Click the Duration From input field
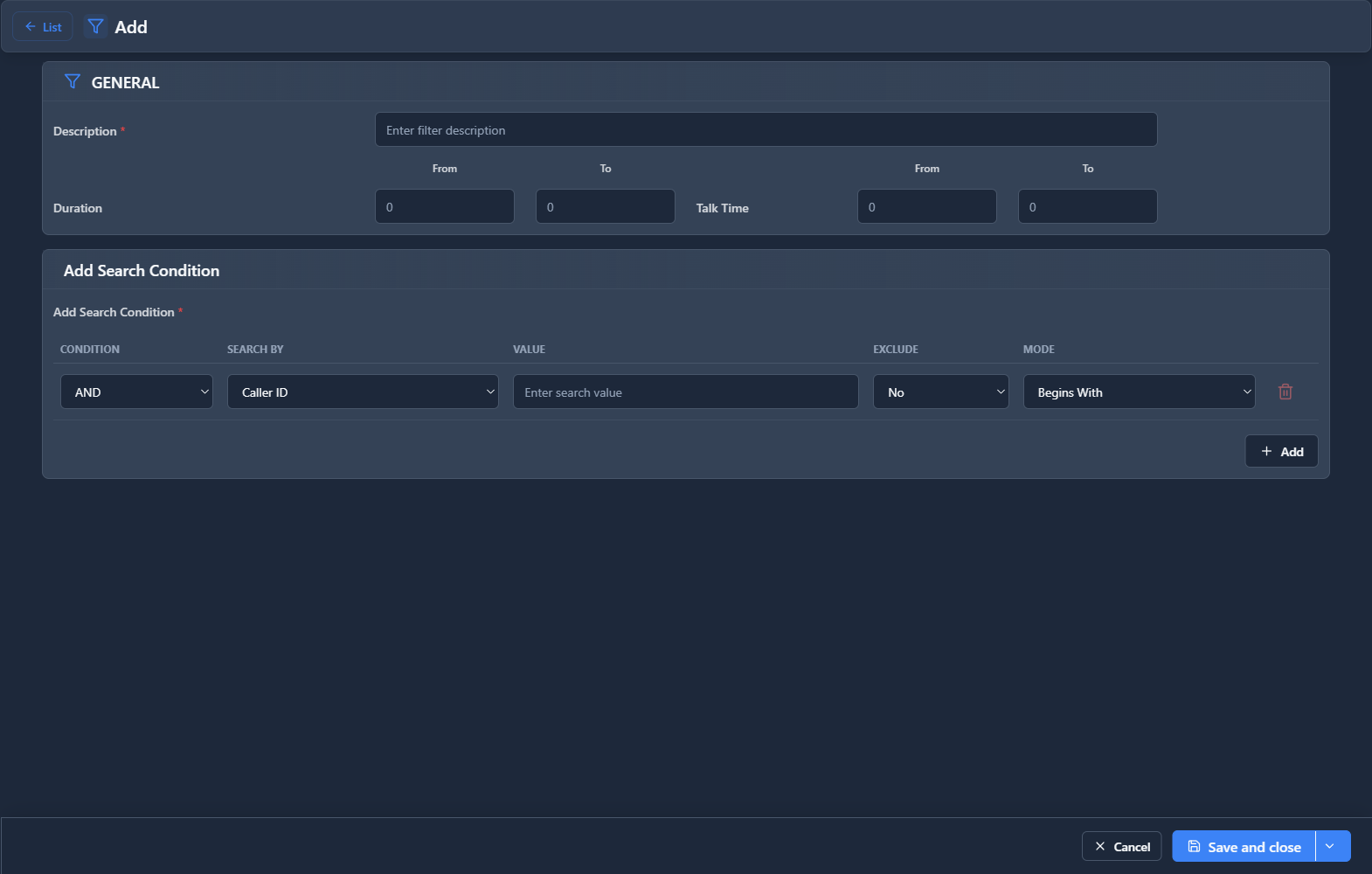1372x874 pixels. pyautogui.click(x=445, y=207)
